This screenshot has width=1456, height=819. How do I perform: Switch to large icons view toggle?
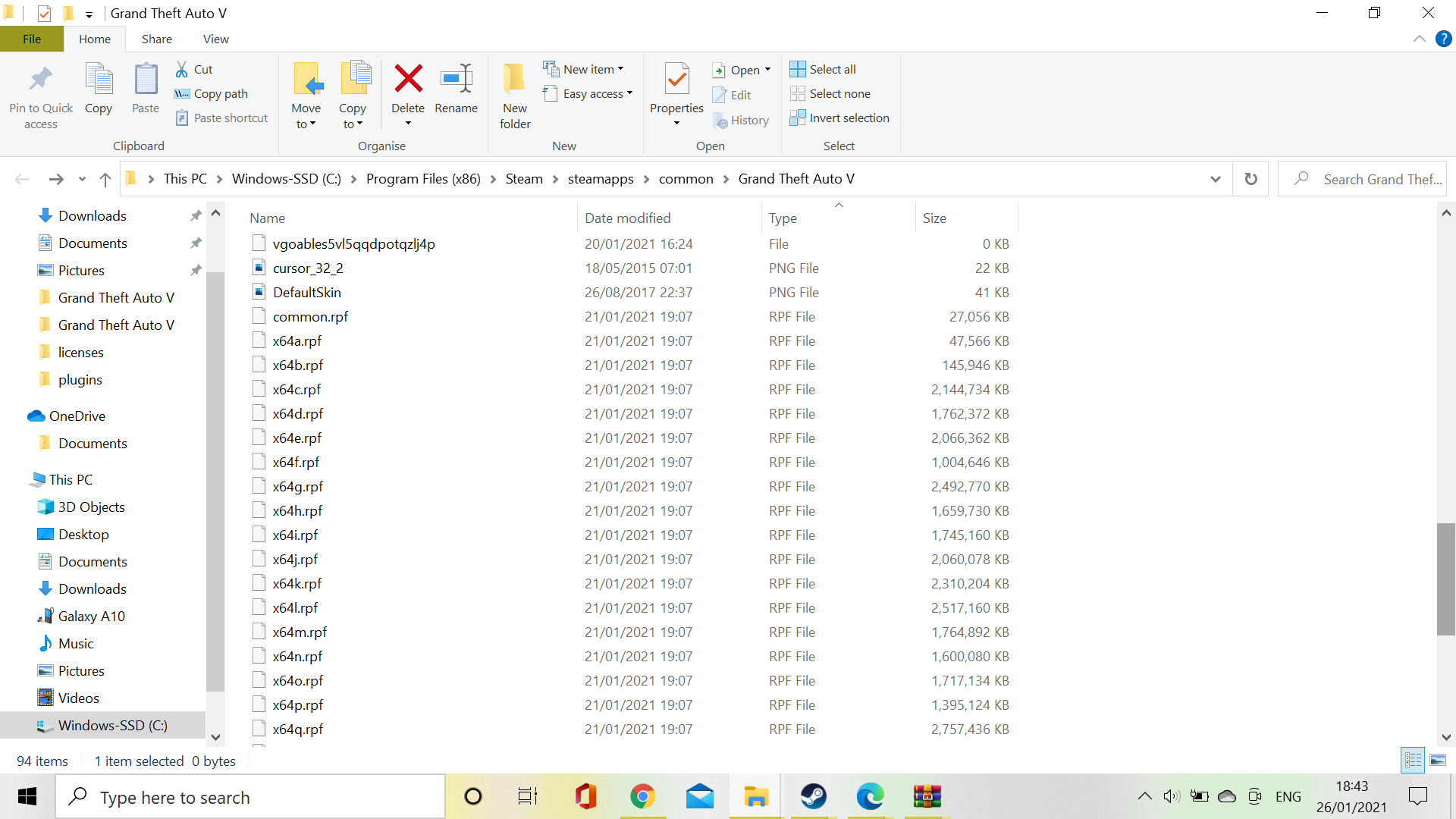1438,760
